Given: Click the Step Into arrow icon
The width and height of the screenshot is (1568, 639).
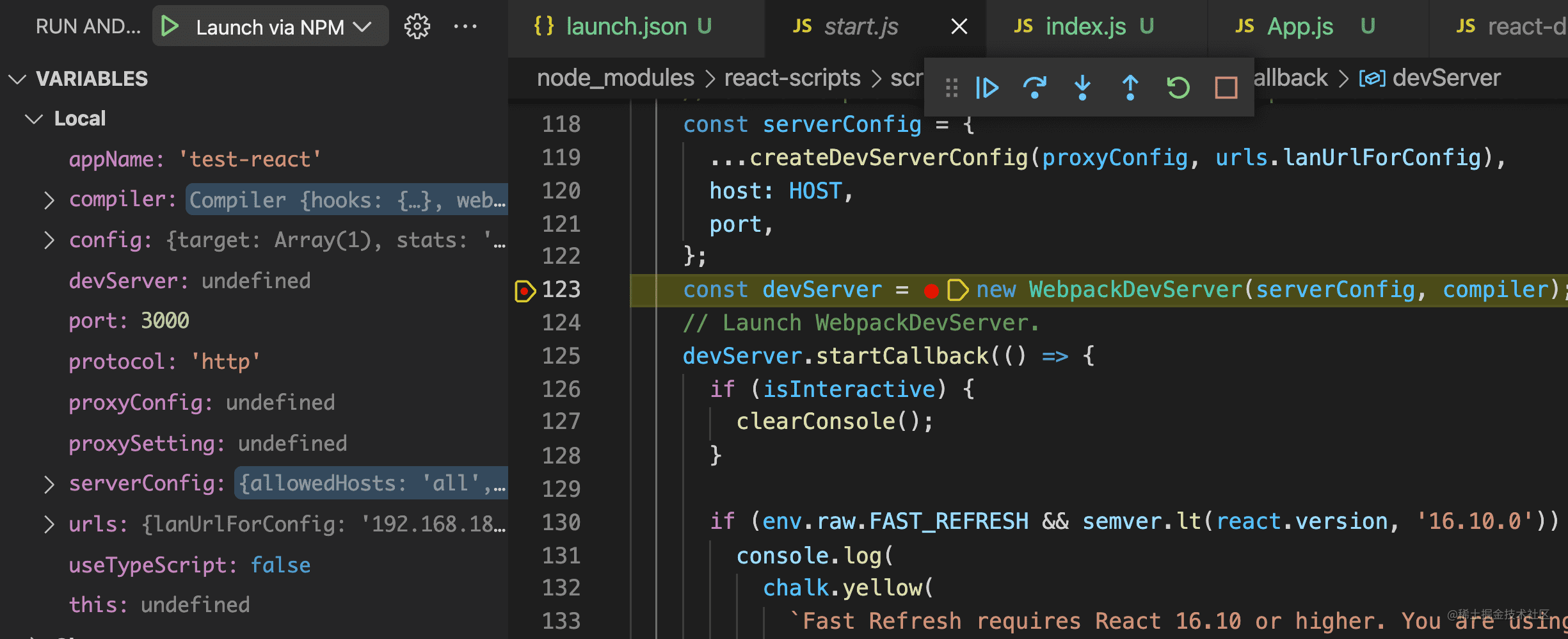Looking at the screenshot, I should pyautogui.click(x=1082, y=88).
